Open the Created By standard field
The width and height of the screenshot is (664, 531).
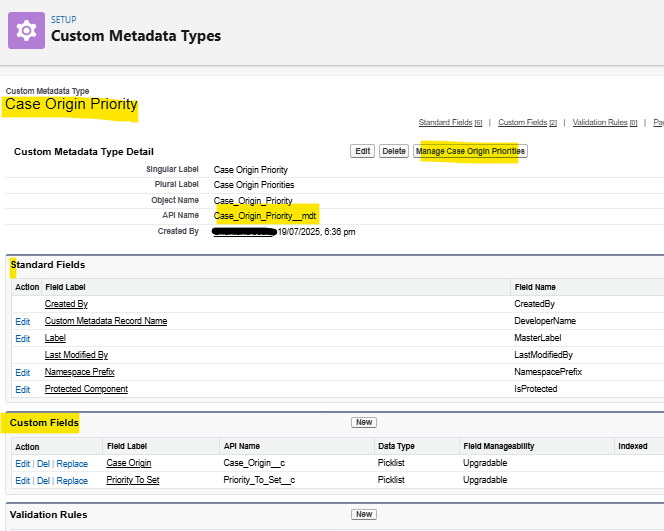coord(66,304)
